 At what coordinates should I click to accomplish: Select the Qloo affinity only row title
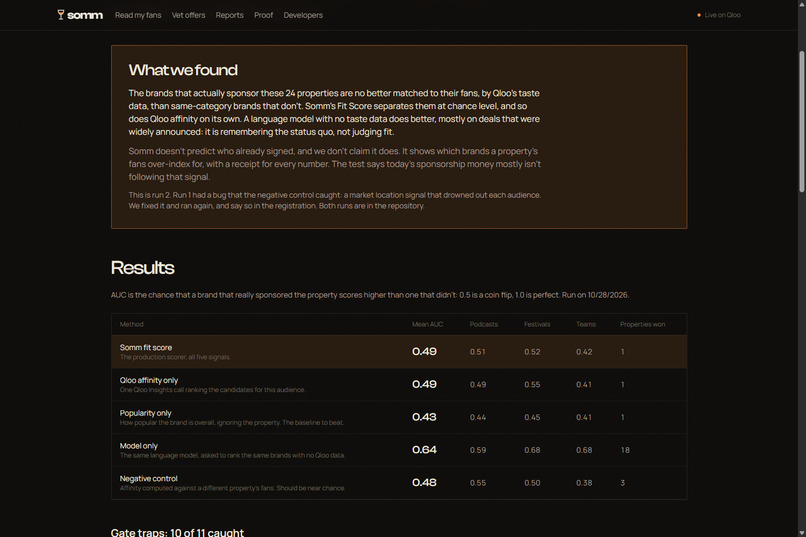(x=149, y=380)
